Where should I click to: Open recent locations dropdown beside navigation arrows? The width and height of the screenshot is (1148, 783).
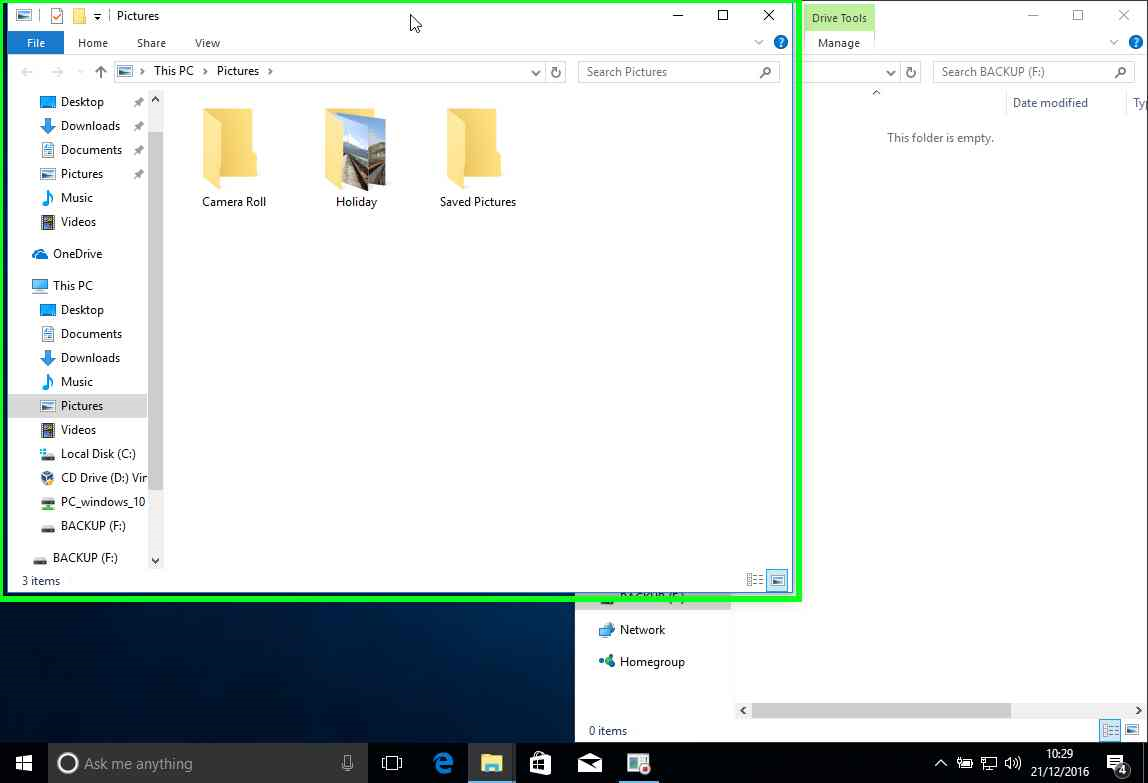click(x=80, y=72)
